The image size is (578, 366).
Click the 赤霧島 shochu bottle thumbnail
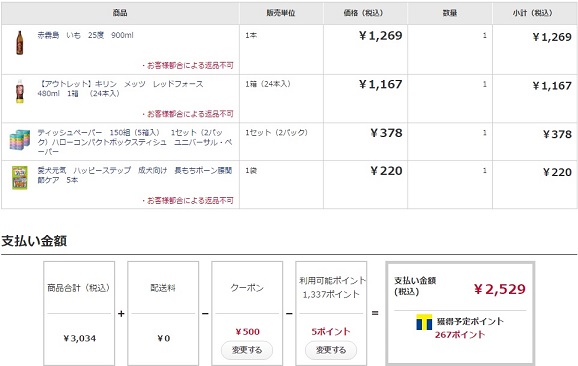pos(20,43)
